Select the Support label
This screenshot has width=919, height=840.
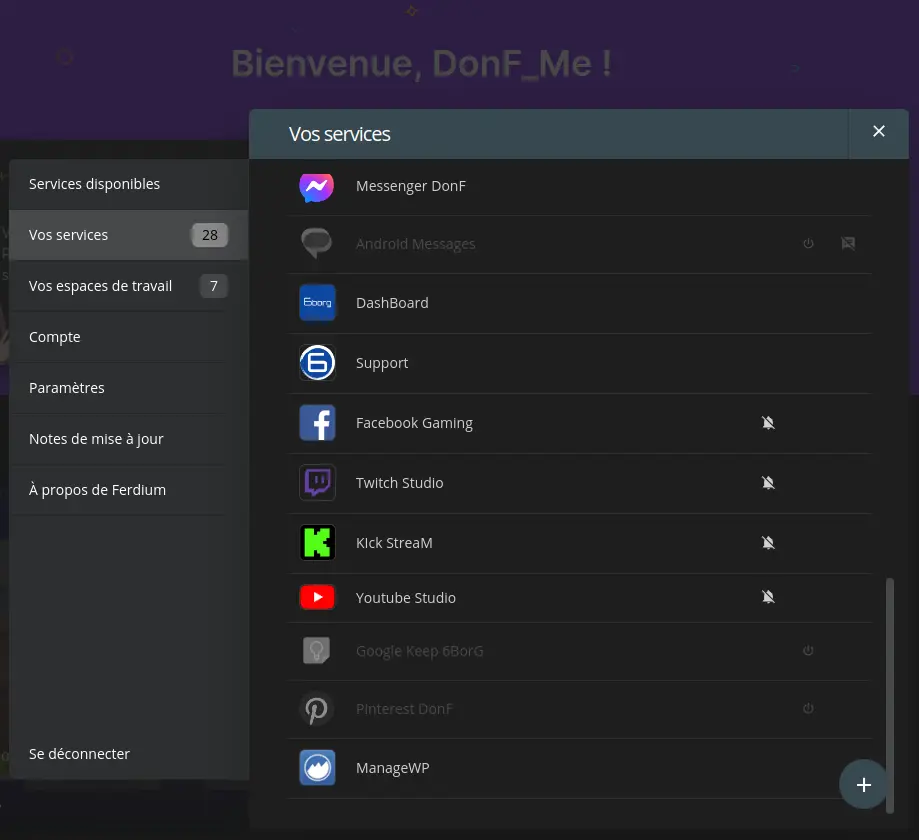pos(382,363)
